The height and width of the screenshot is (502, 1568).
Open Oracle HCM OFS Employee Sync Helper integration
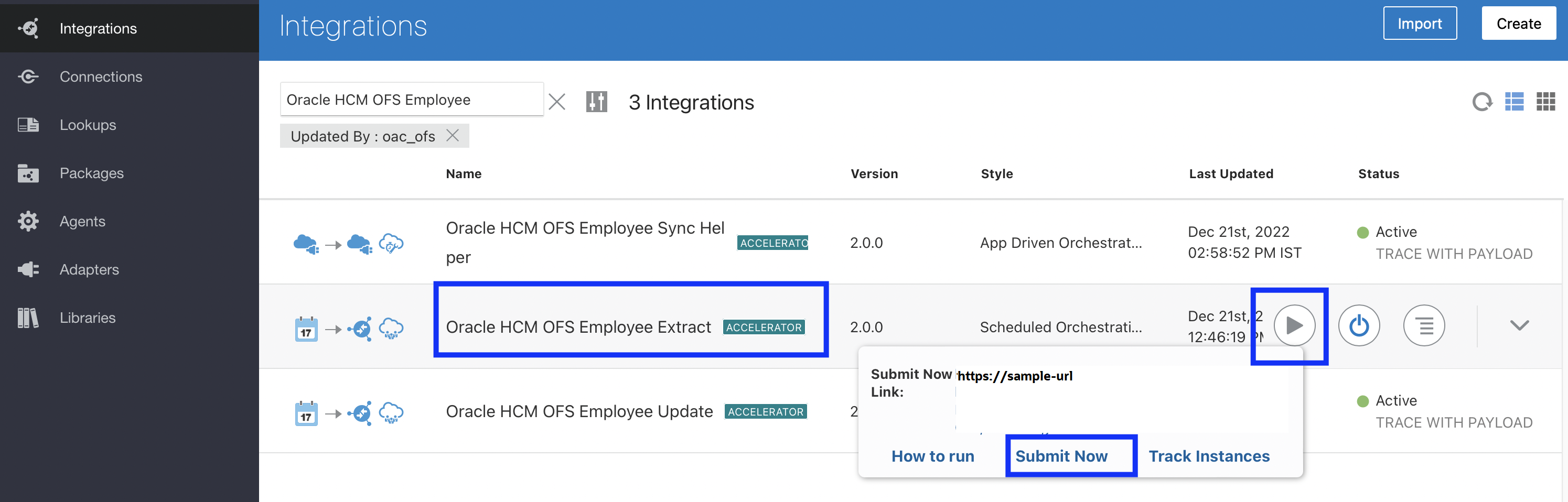click(x=585, y=242)
